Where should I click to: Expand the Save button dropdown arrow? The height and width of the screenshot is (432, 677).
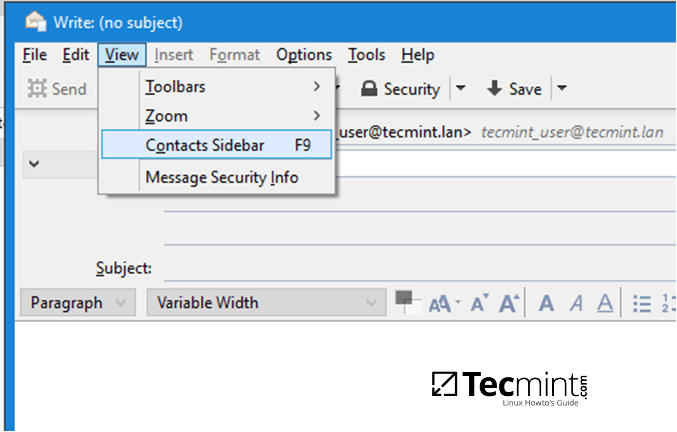click(562, 89)
